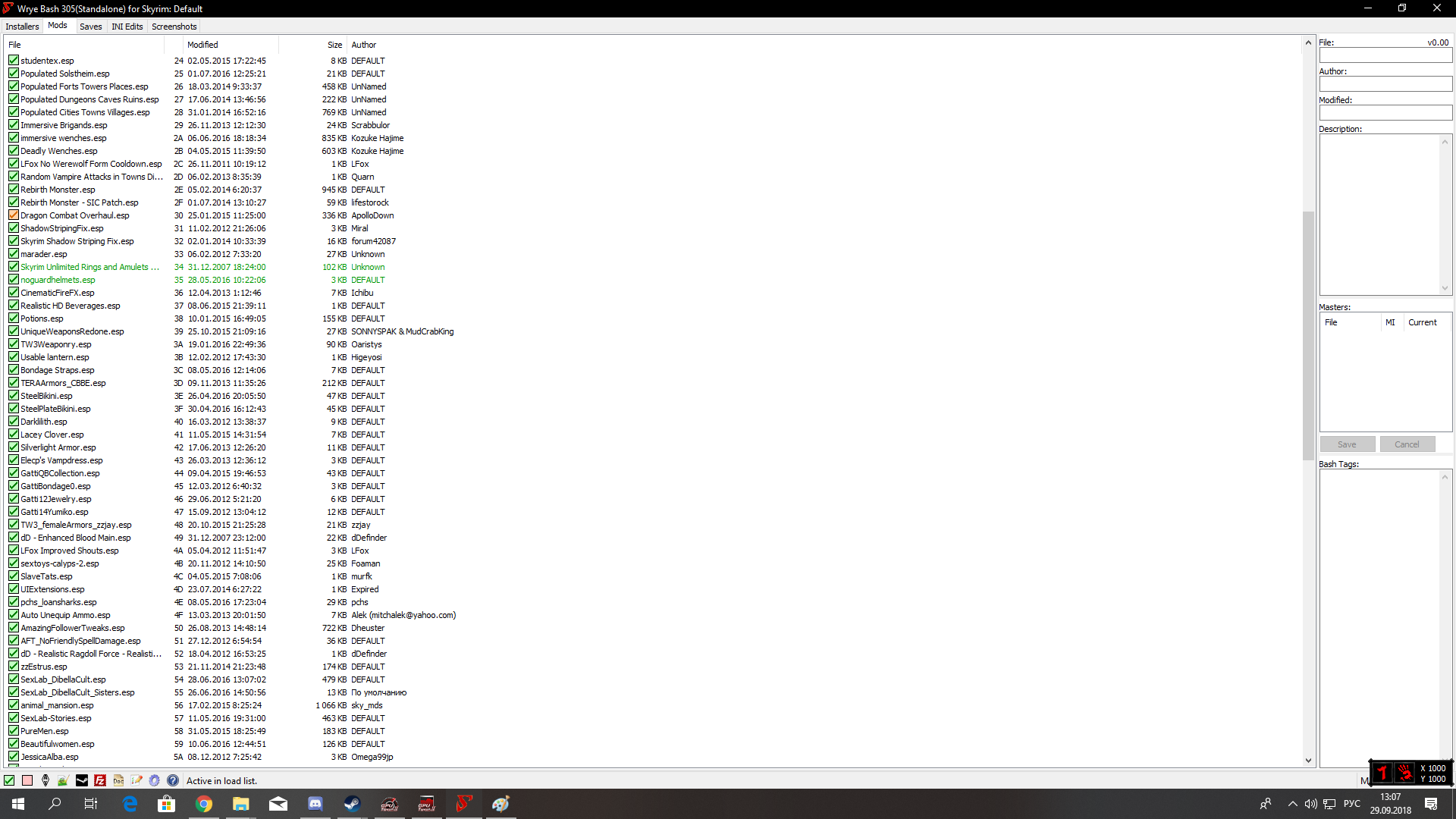The height and width of the screenshot is (819, 1456).
Task: Sort mods by the Modified column header
Action: [202, 45]
